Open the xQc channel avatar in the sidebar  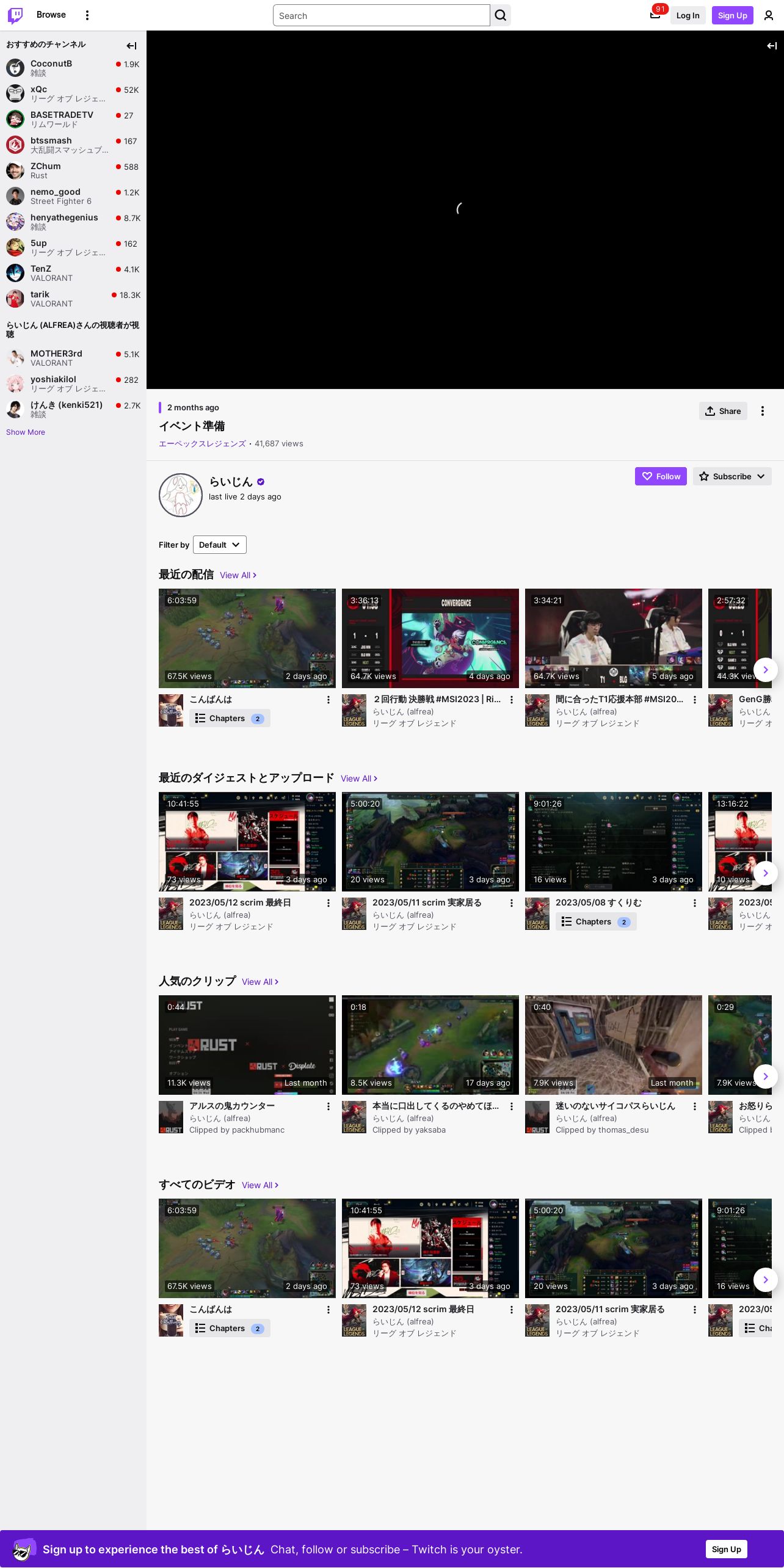pyautogui.click(x=15, y=93)
